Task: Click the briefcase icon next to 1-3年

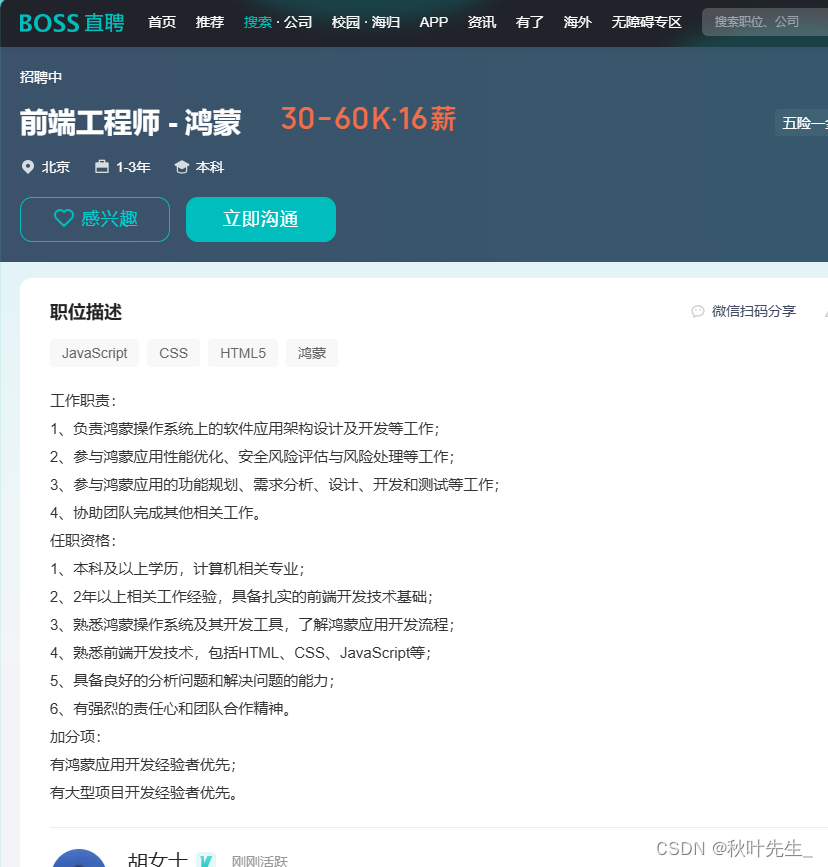Action: (102, 166)
